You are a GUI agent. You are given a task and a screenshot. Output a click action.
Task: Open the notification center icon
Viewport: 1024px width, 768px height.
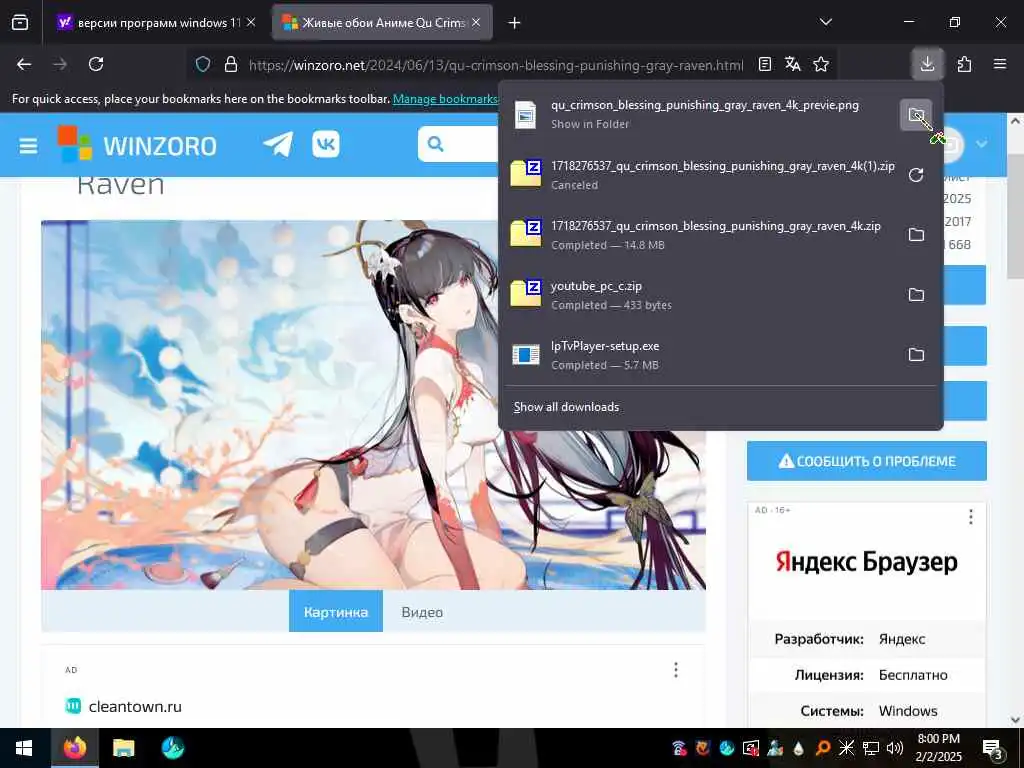point(993,748)
